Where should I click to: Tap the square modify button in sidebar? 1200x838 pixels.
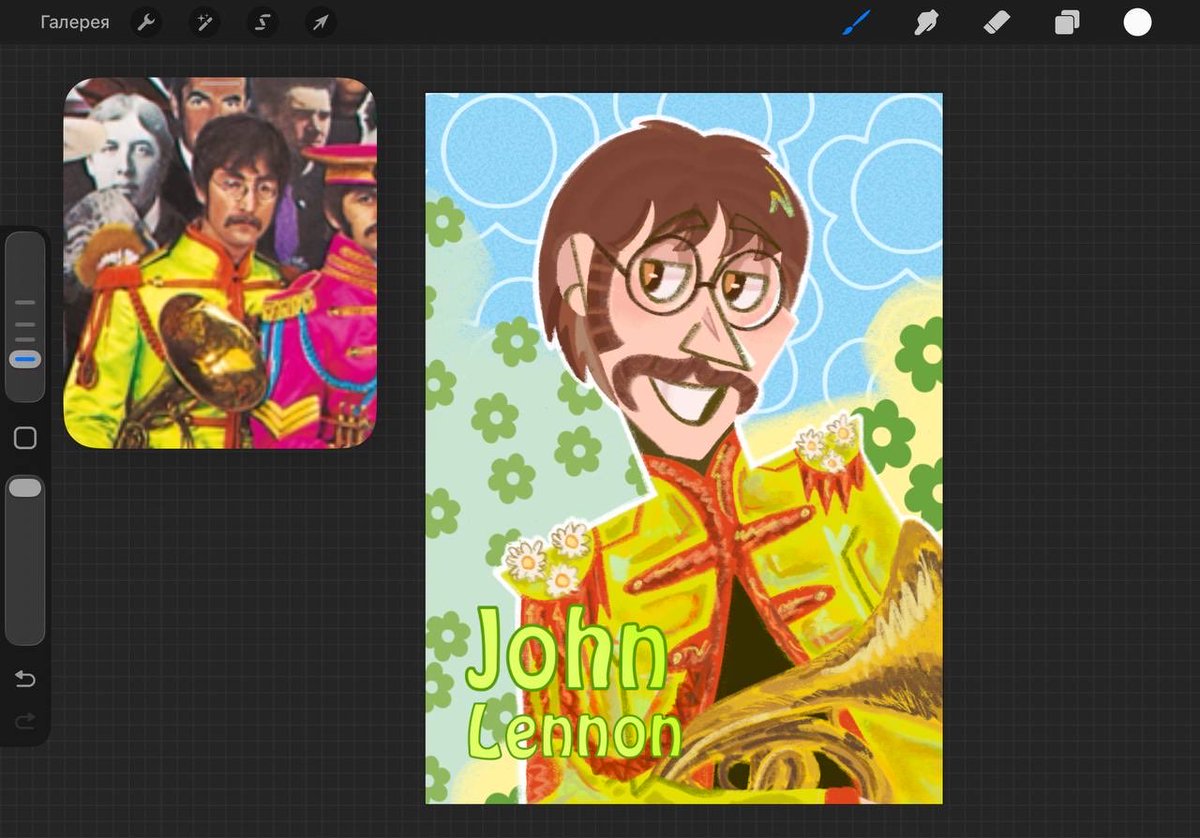point(25,438)
